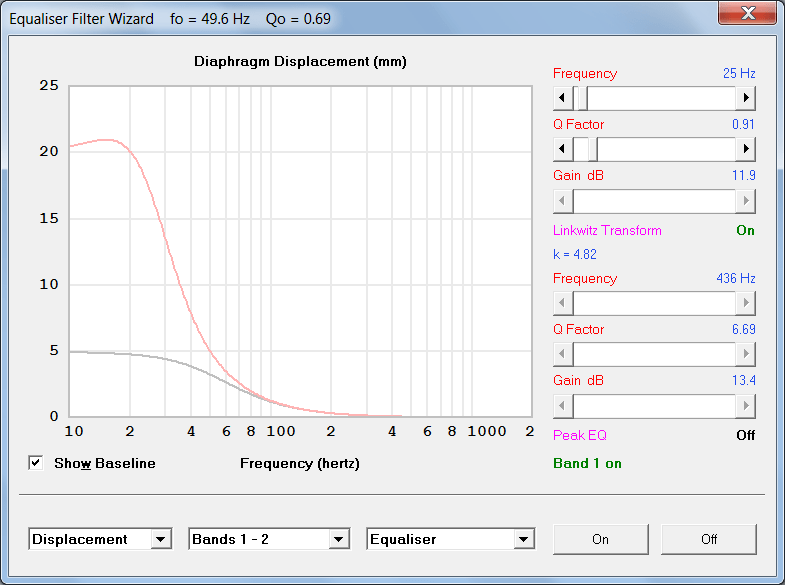
Task: Click the 25 Hz frequency value
Action: pyautogui.click(x=739, y=73)
